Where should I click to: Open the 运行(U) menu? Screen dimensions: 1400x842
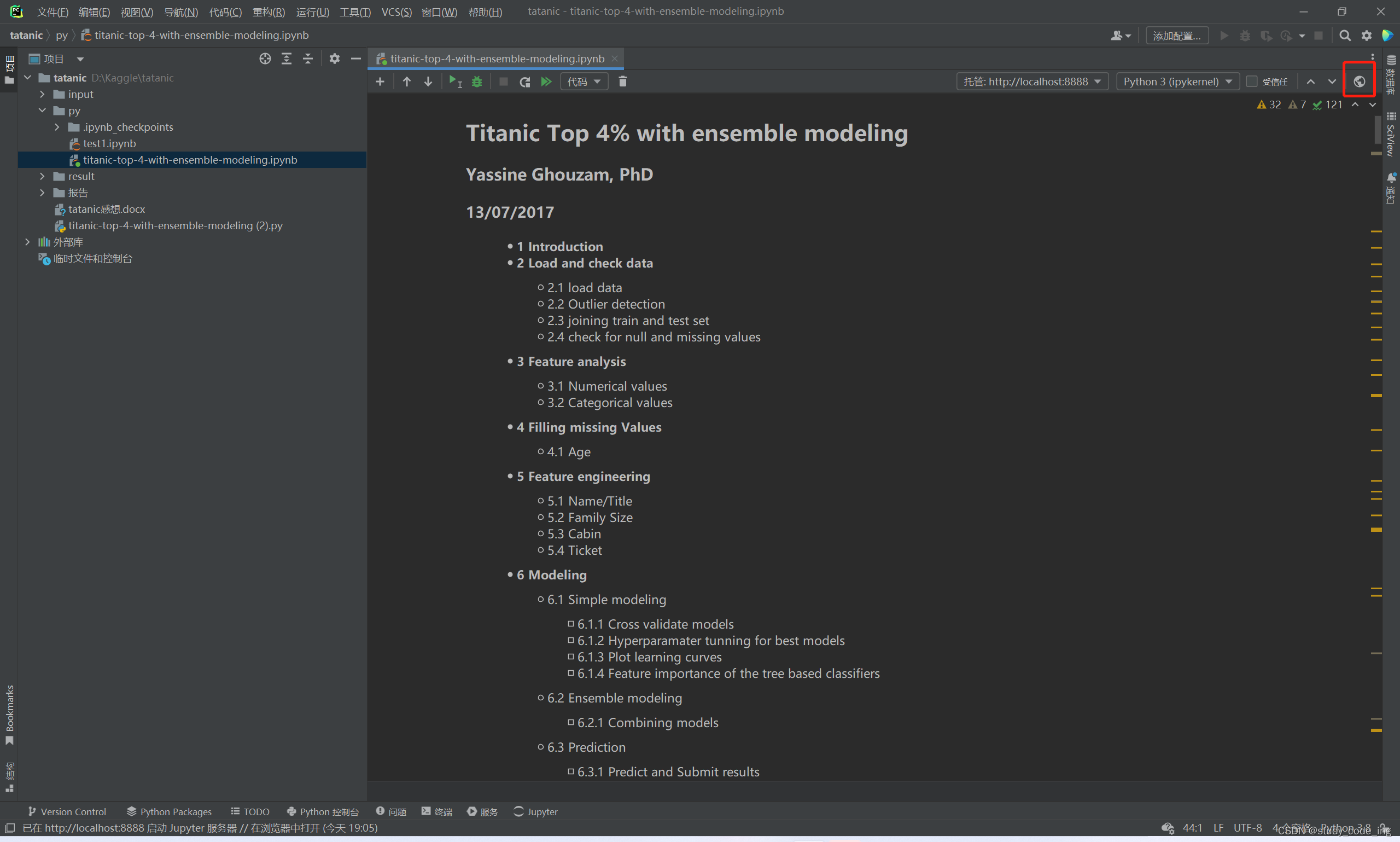[x=312, y=12]
